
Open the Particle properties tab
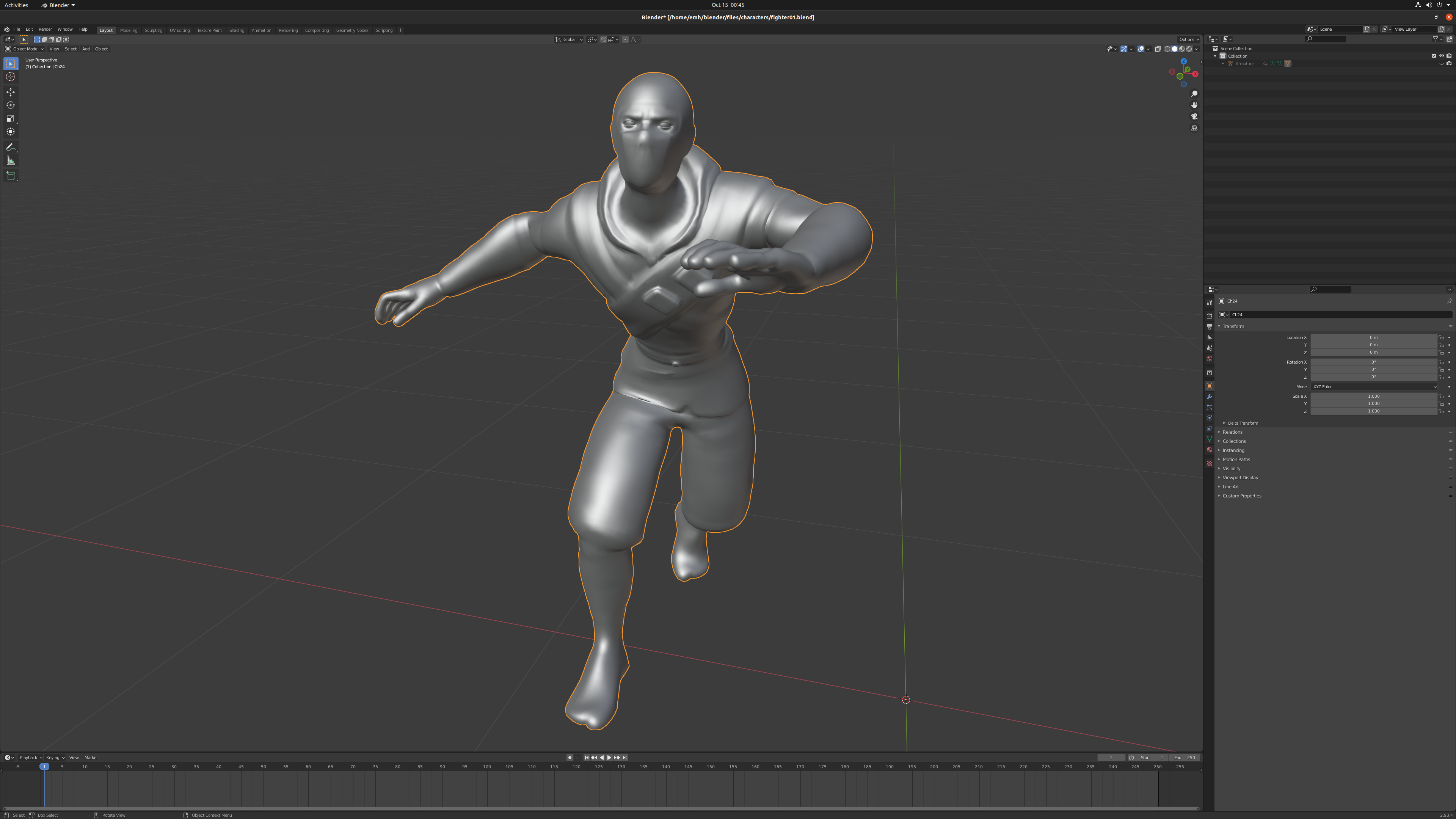(1209, 408)
